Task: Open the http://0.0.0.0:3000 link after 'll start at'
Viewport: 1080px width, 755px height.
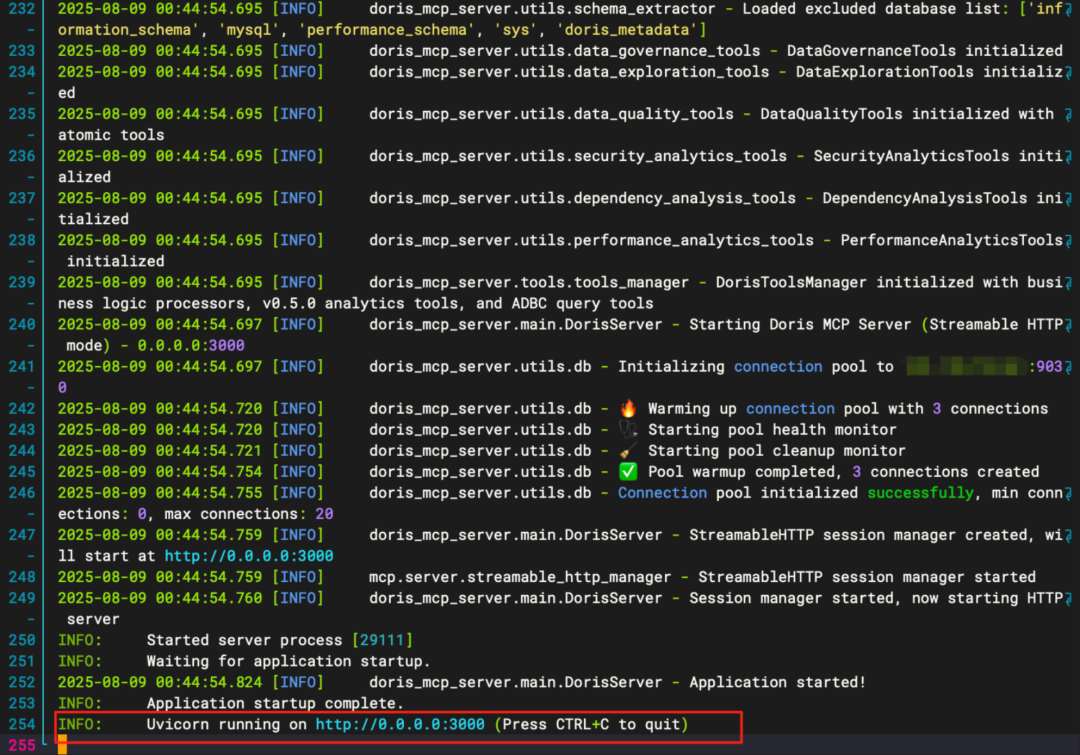Action: [249, 556]
